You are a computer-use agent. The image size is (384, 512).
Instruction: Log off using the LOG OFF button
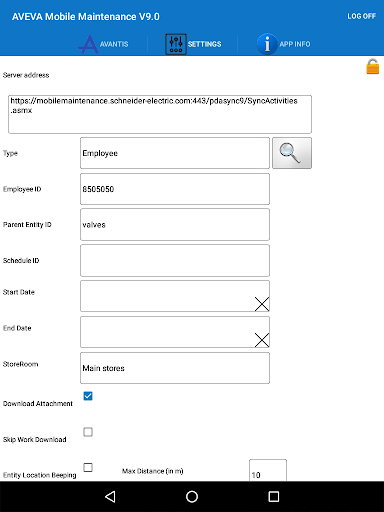click(x=361, y=16)
